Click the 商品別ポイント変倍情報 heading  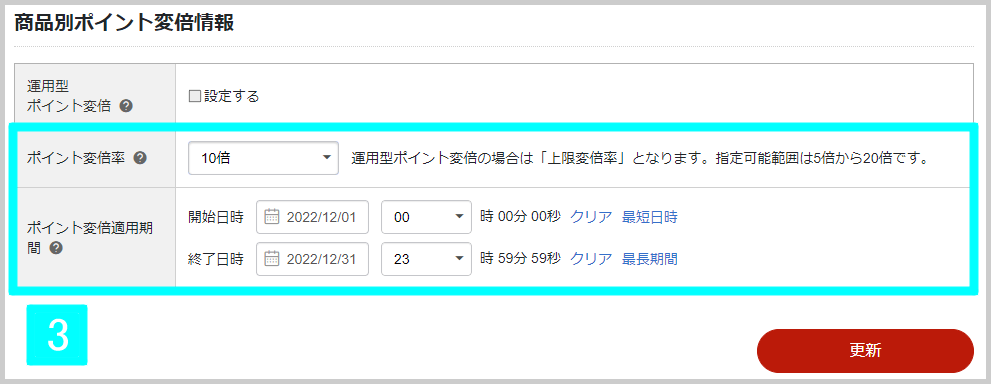coord(125,23)
